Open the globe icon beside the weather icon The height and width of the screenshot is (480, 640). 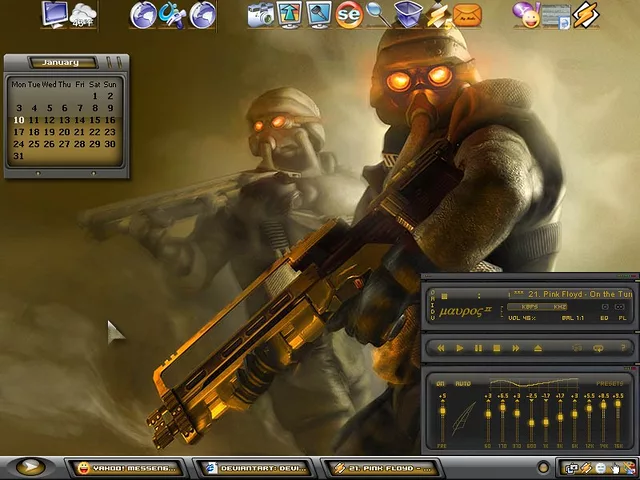143,15
